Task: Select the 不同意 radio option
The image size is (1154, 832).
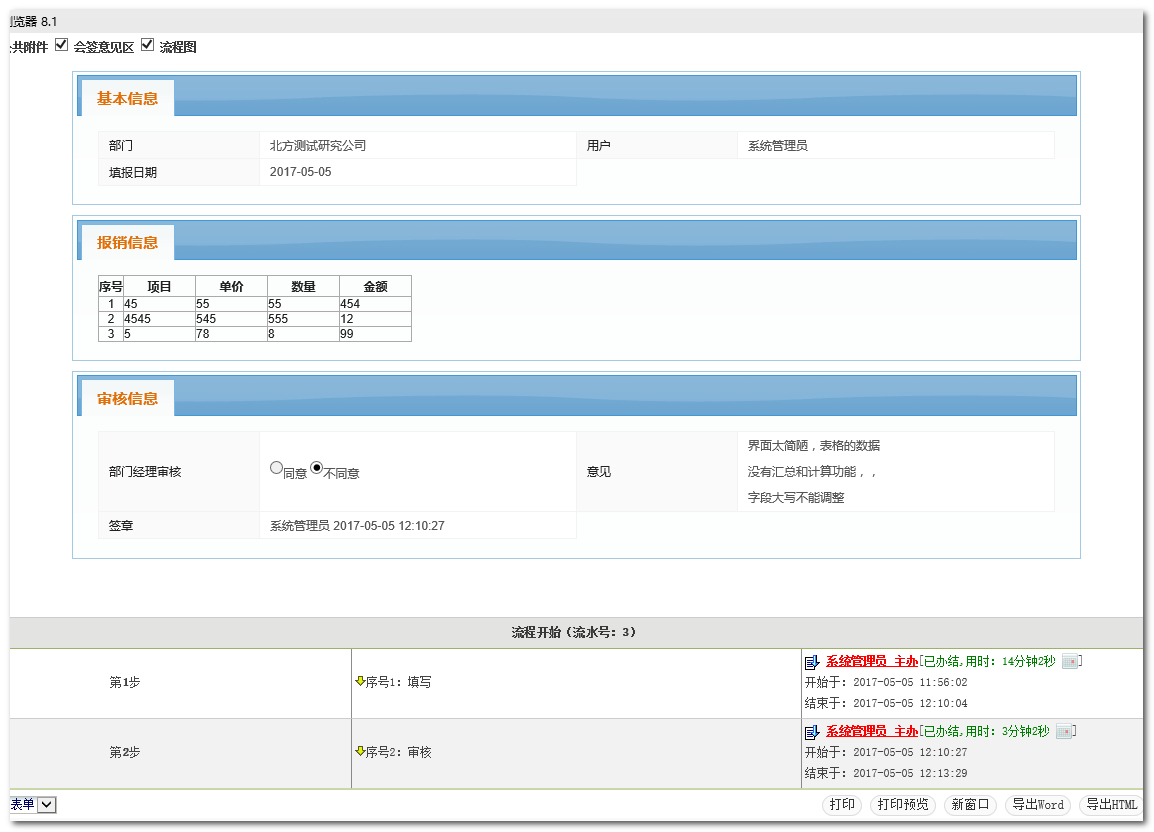Action: [x=317, y=467]
